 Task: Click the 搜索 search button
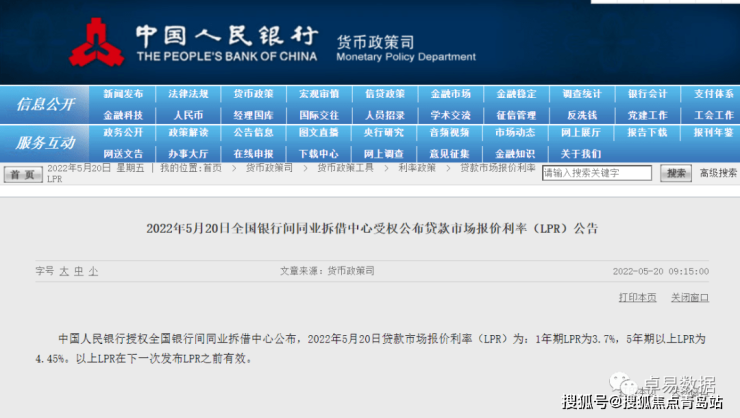[x=677, y=173]
